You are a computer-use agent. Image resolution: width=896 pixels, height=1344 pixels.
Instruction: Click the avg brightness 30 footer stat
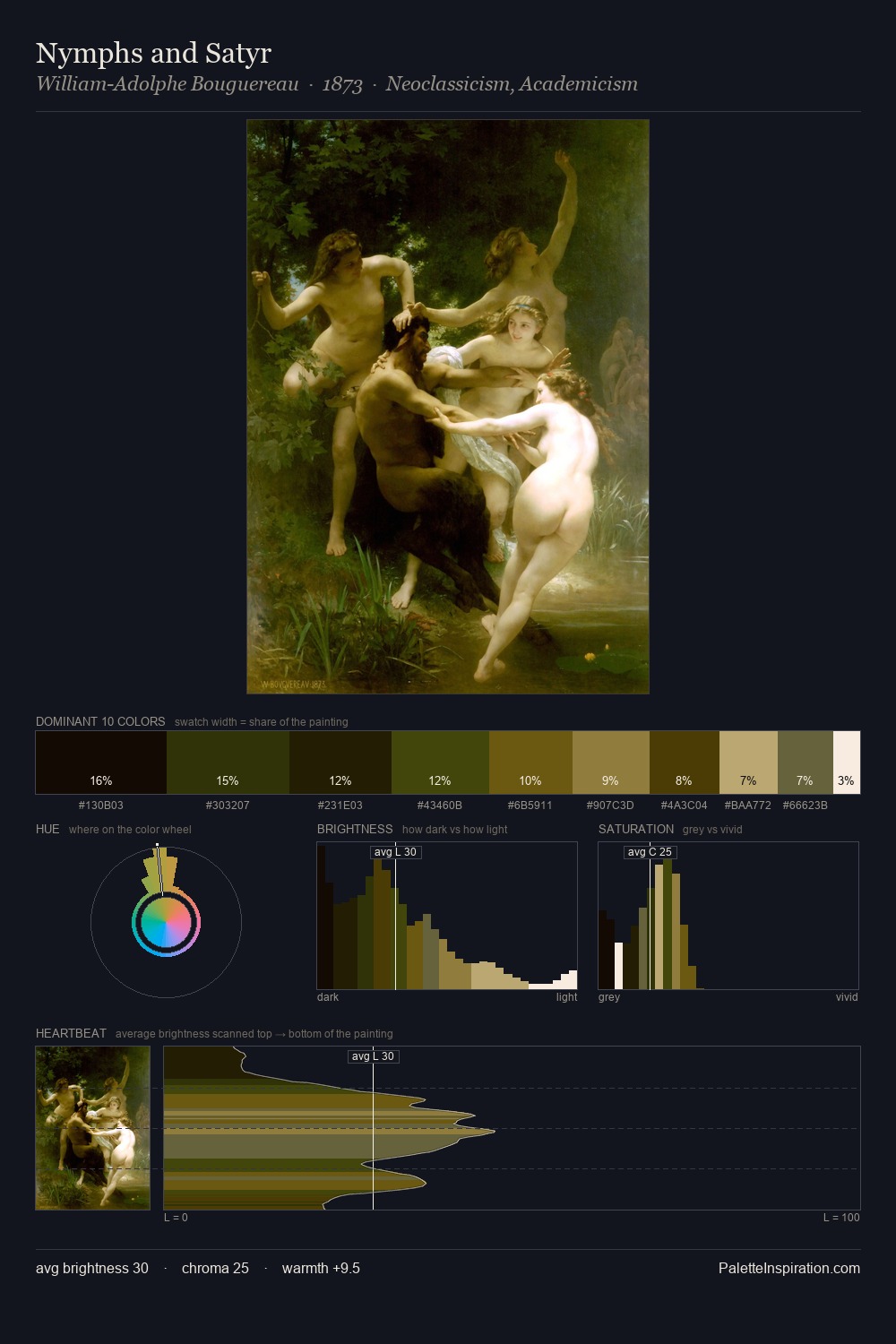92,1268
